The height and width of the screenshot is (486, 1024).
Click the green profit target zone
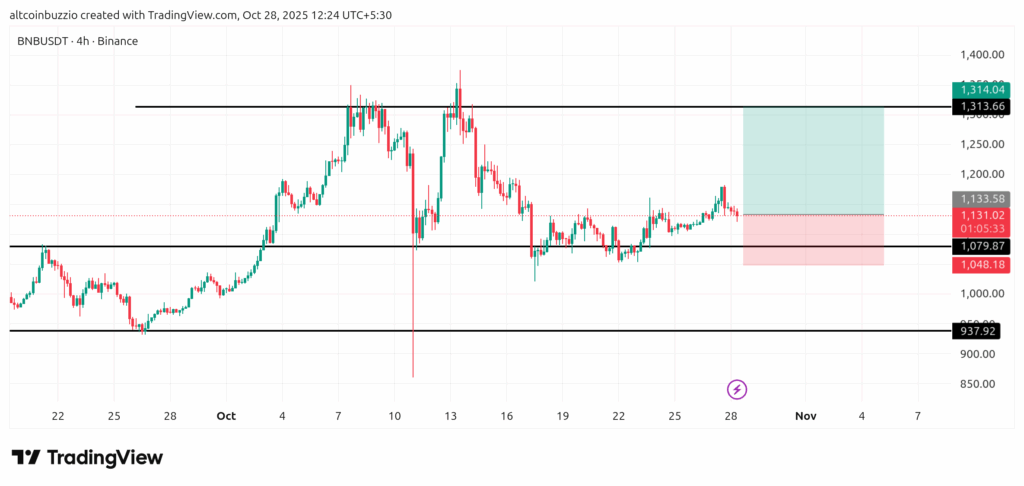tap(813, 160)
